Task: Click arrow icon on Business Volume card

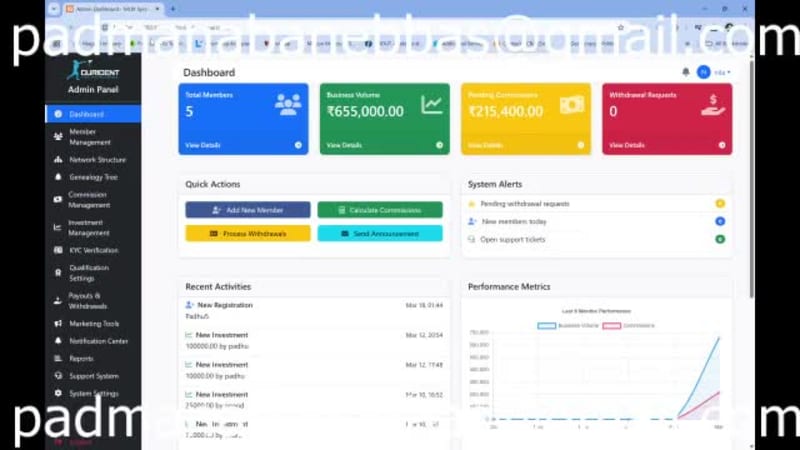Action: (x=440, y=145)
